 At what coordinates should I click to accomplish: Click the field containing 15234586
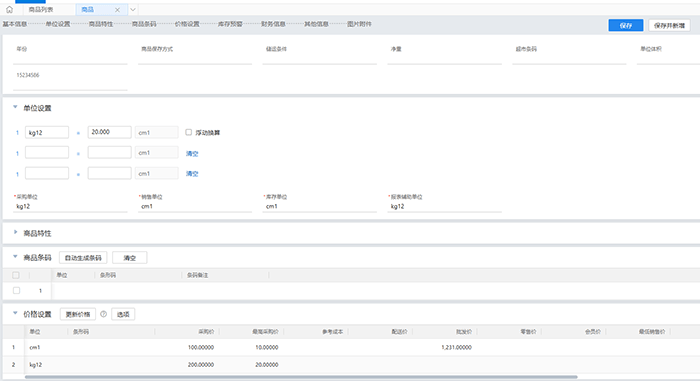pos(70,80)
